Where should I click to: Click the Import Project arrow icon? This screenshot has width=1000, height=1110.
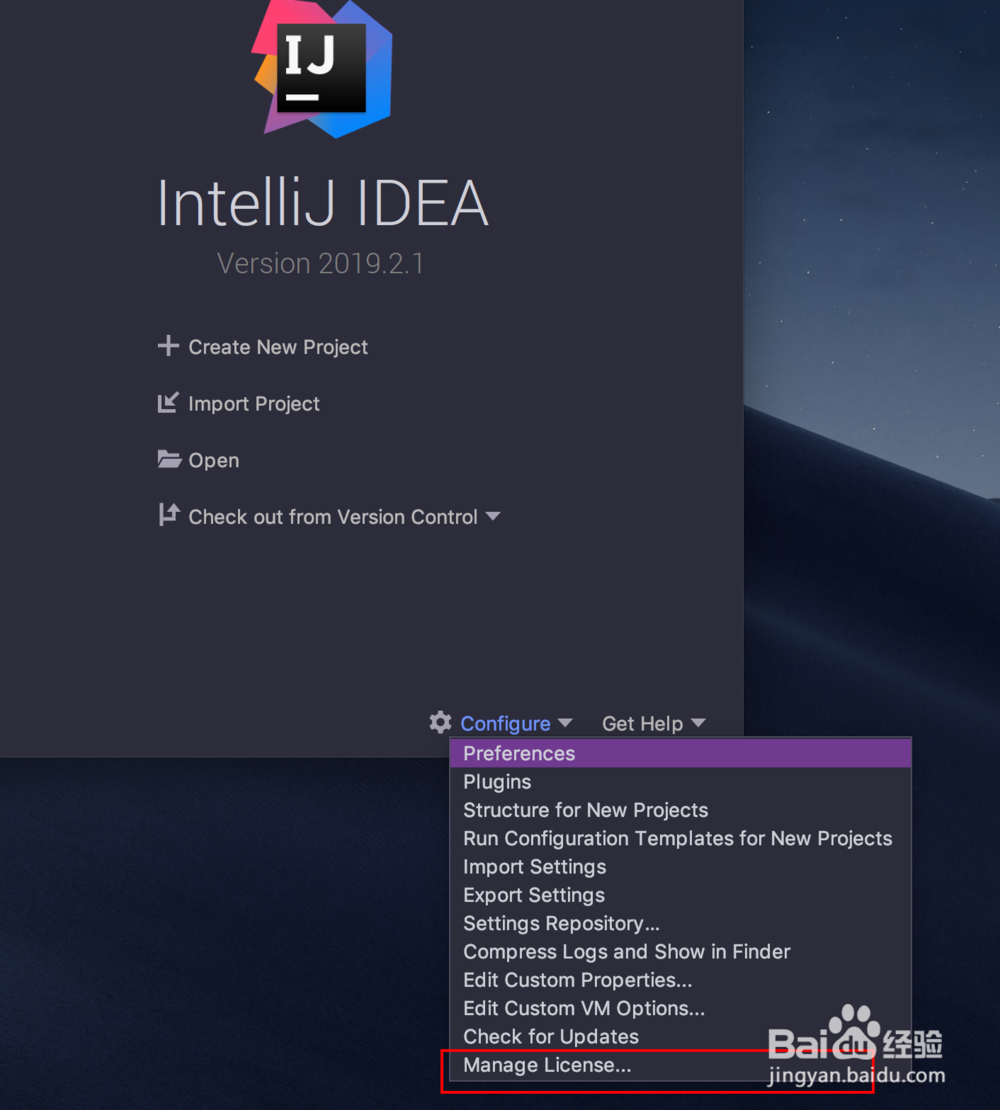(x=168, y=403)
